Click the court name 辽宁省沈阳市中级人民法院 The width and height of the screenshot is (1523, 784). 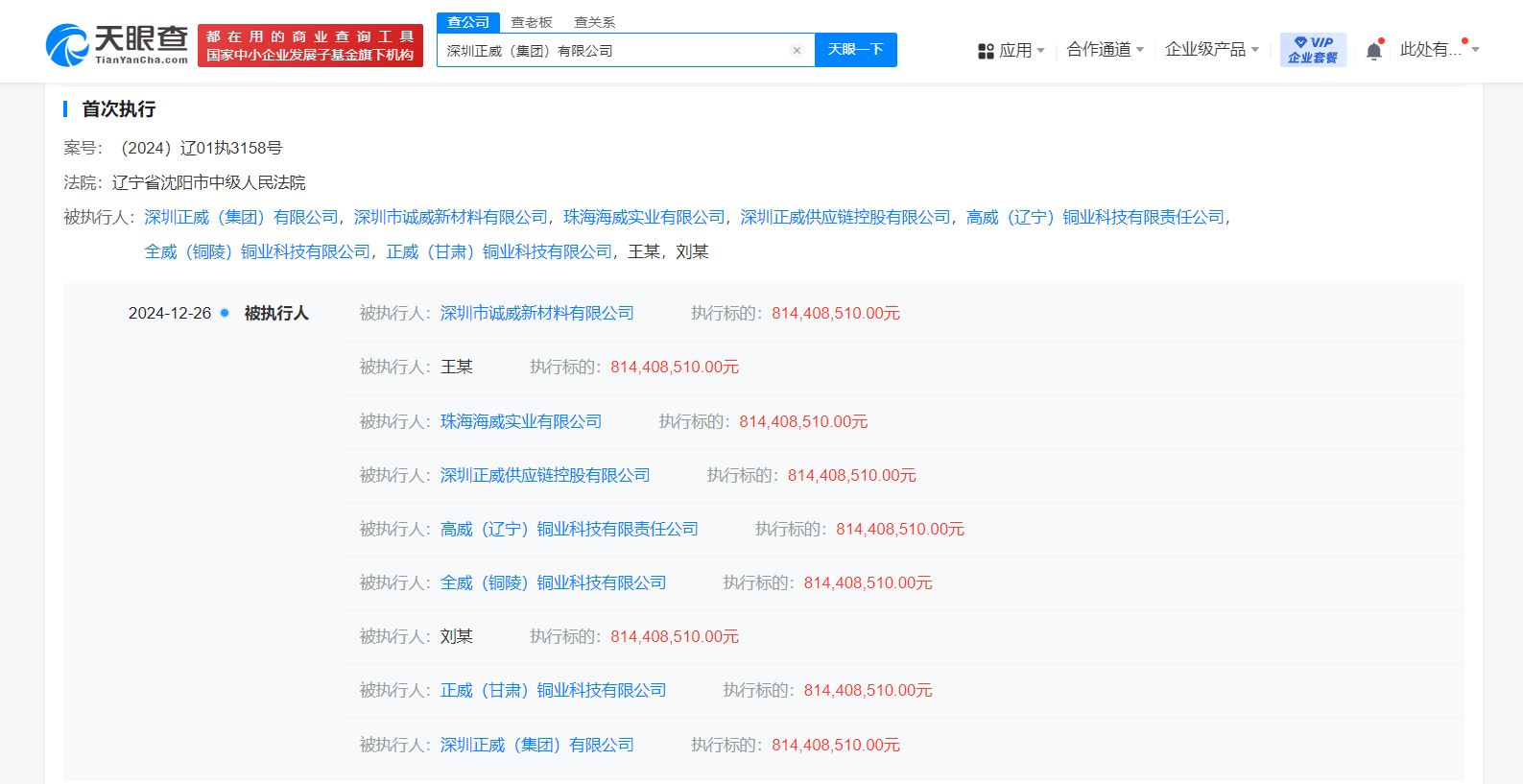click(208, 183)
